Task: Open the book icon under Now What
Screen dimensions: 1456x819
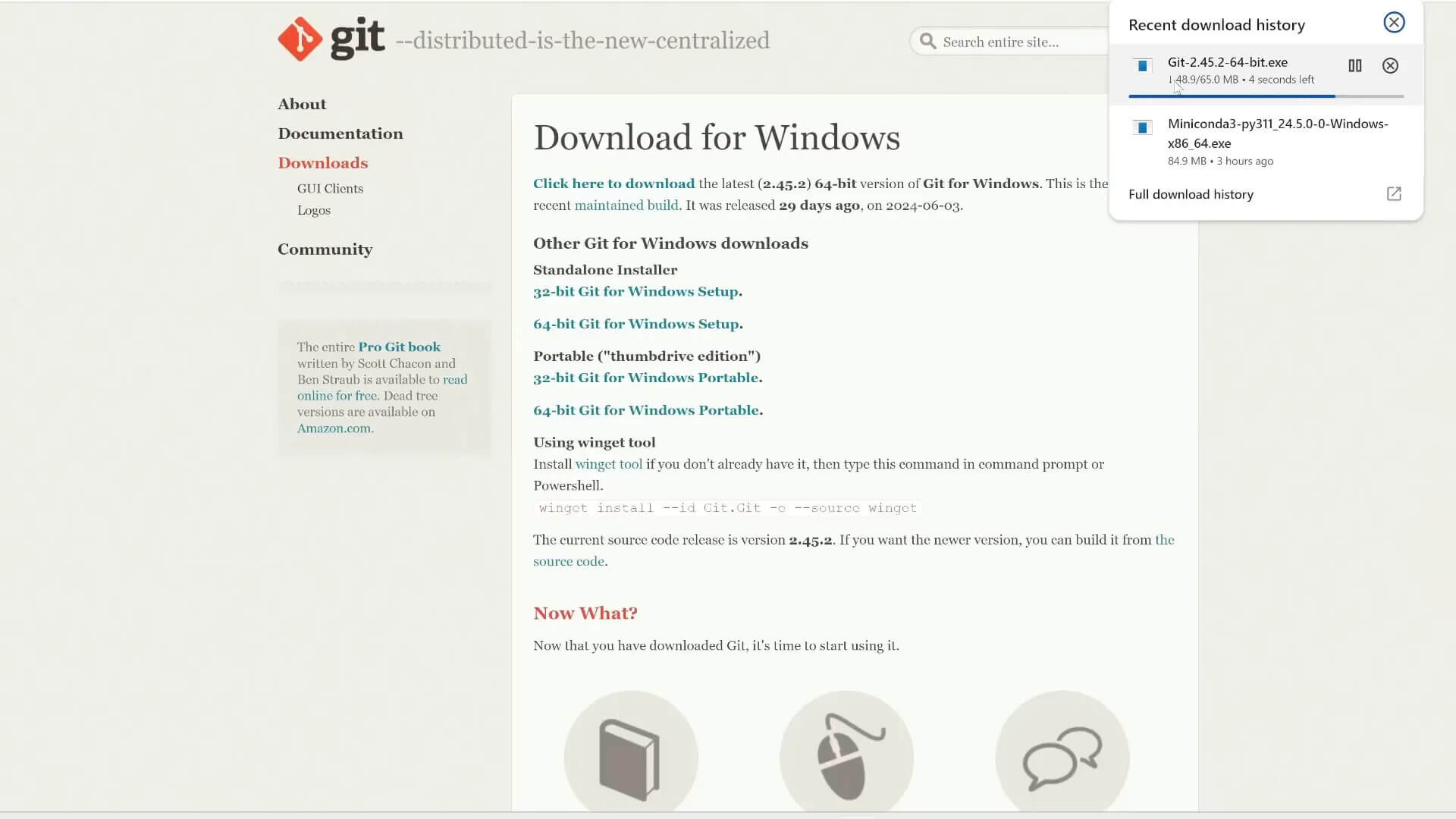Action: [630, 755]
